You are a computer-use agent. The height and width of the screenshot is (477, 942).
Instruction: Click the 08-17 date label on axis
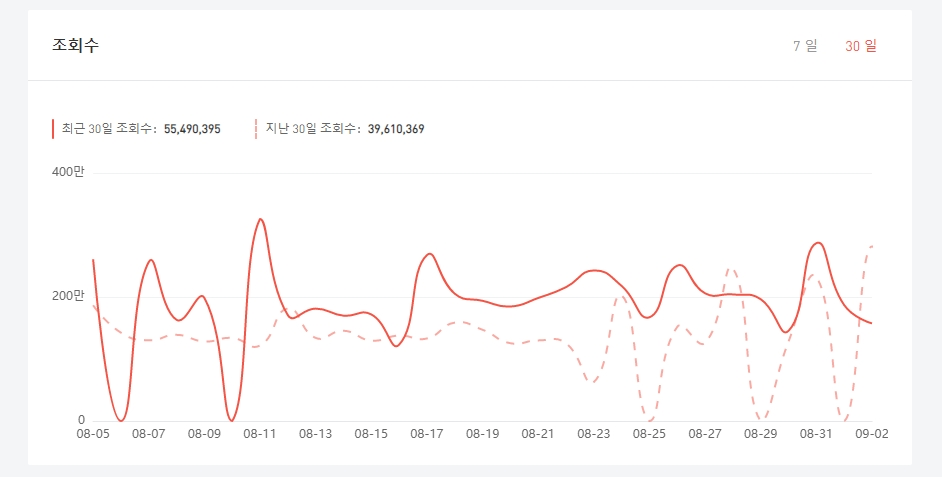(x=427, y=434)
